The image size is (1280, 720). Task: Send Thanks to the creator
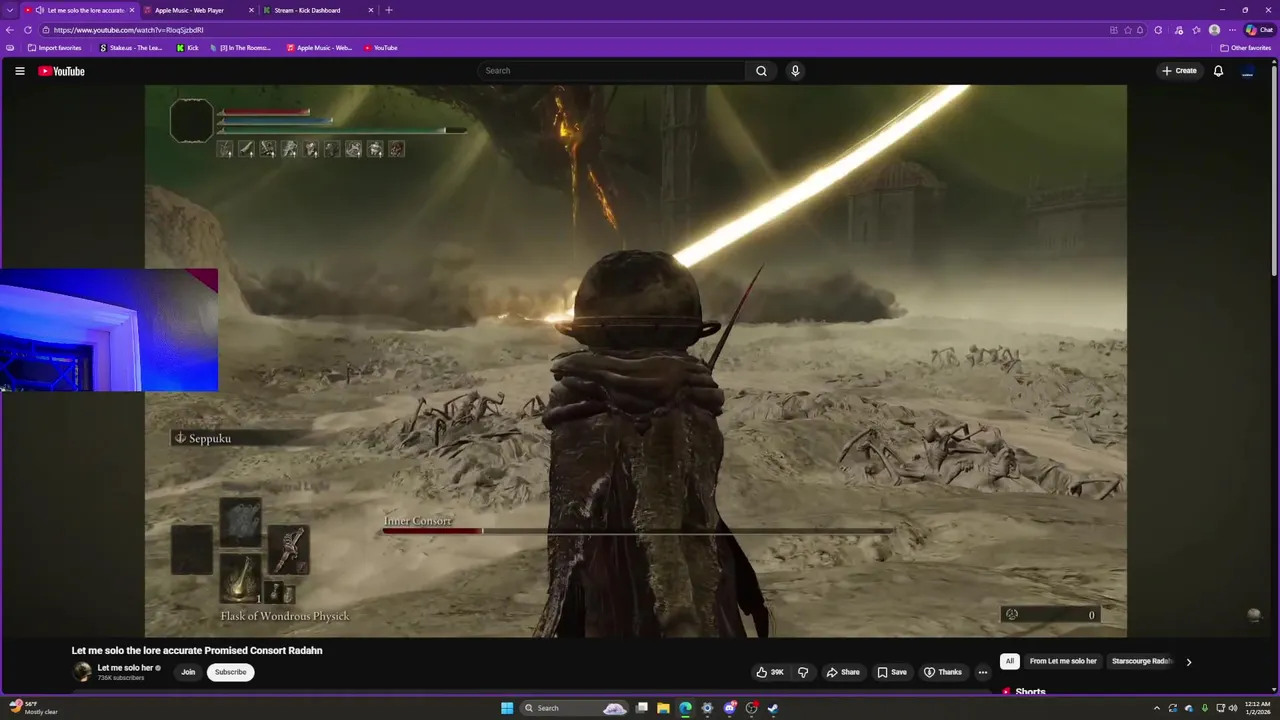[943, 672]
